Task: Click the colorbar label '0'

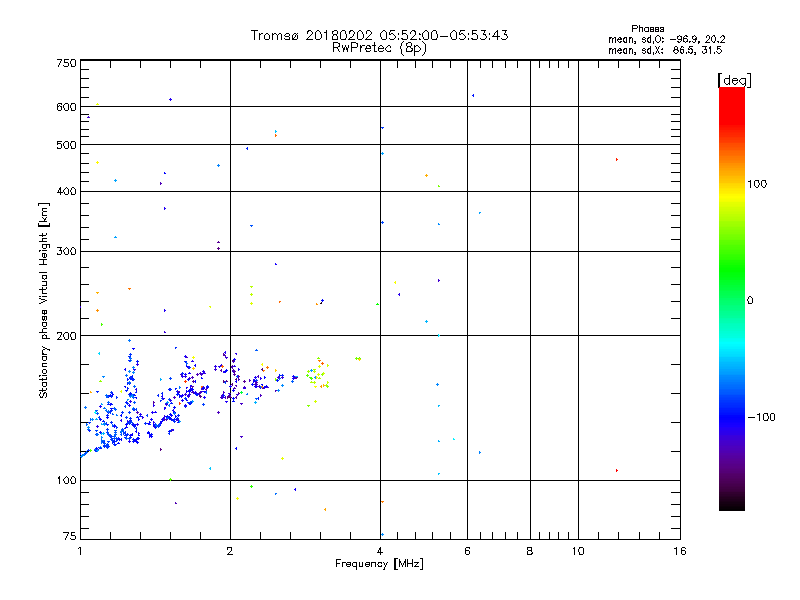Action: 750,301
